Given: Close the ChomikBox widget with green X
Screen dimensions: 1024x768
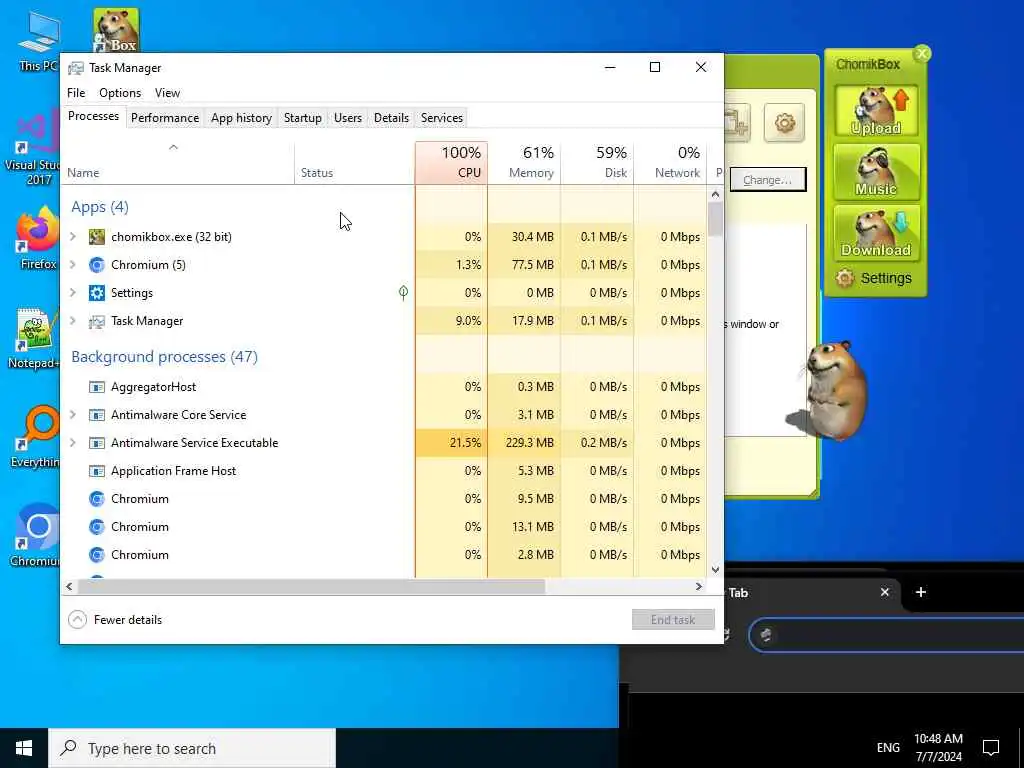Looking at the screenshot, I should [922, 54].
